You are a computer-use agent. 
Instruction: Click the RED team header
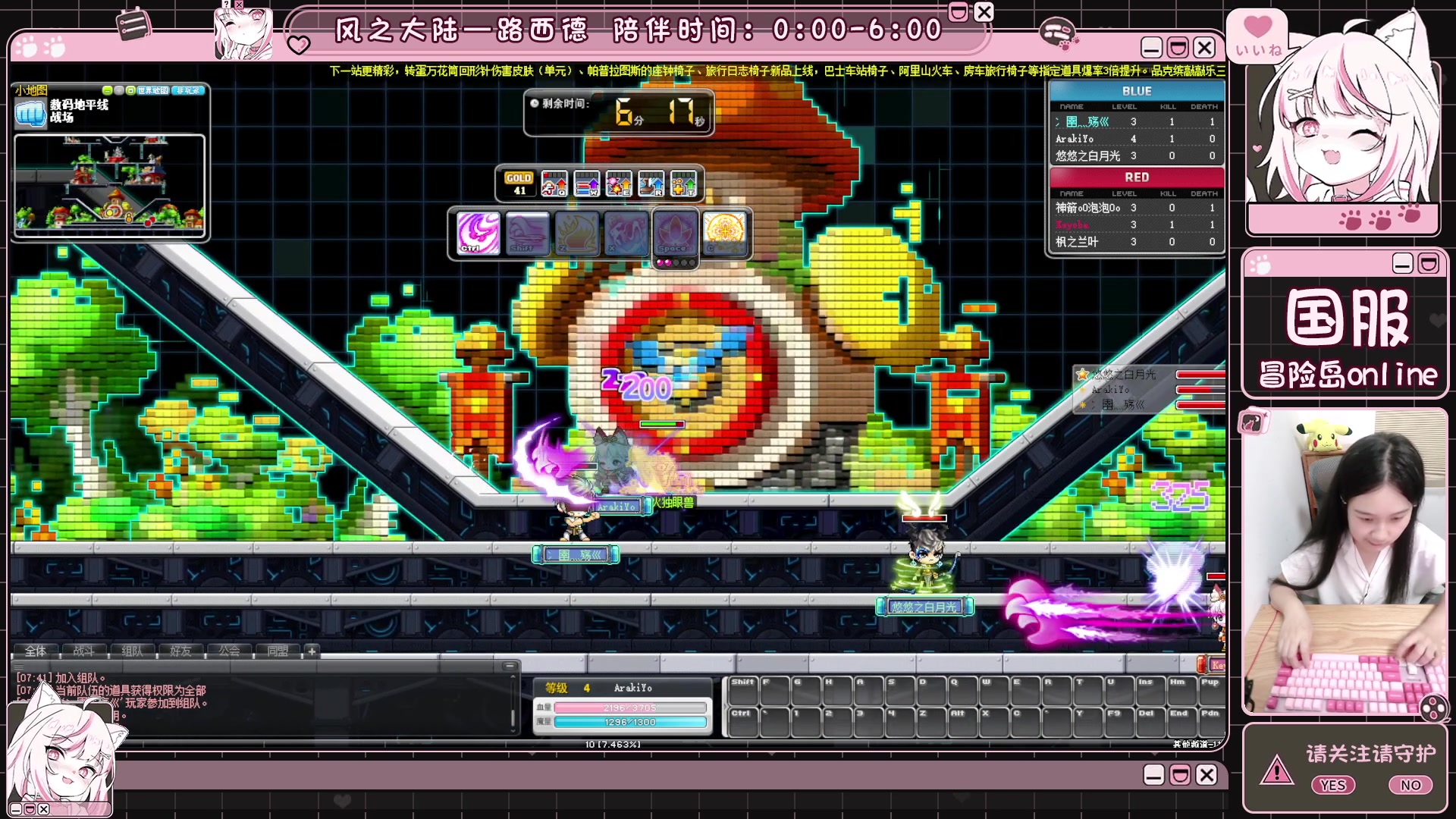pyautogui.click(x=1137, y=177)
